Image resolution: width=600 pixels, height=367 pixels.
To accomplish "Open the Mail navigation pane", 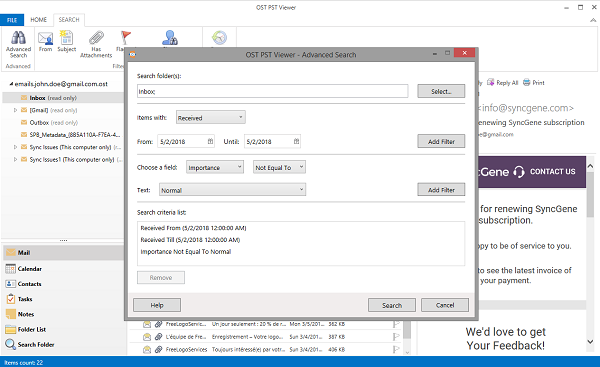I will (64, 253).
